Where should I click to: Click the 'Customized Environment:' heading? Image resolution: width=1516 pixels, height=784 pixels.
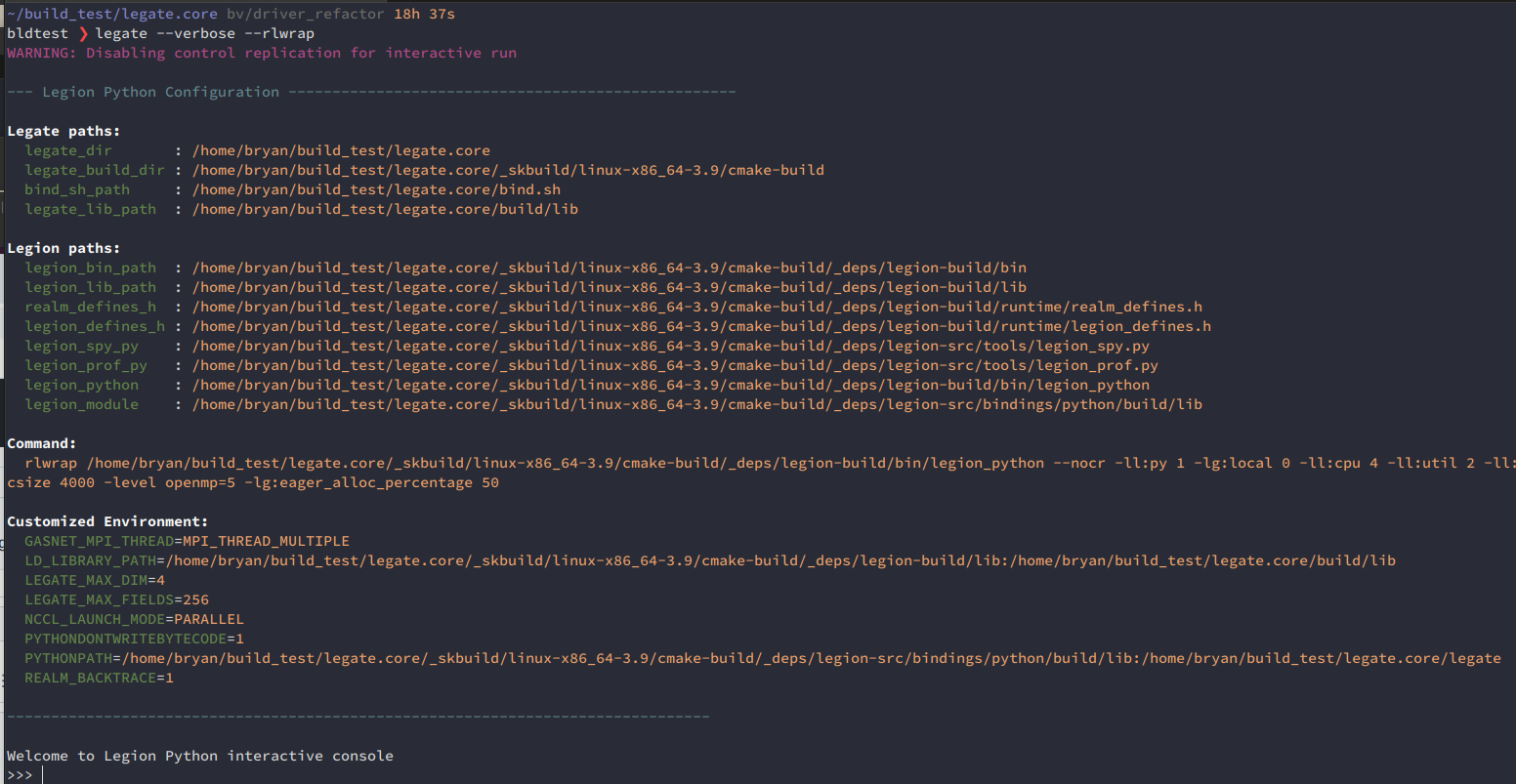coord(107,521)
